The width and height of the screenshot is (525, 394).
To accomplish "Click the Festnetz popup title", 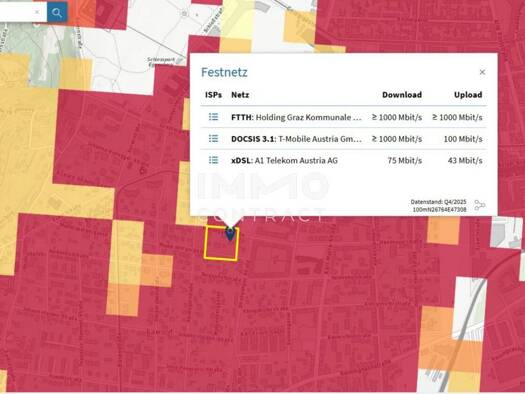I will pyautogui.click(x=224, y=72).
